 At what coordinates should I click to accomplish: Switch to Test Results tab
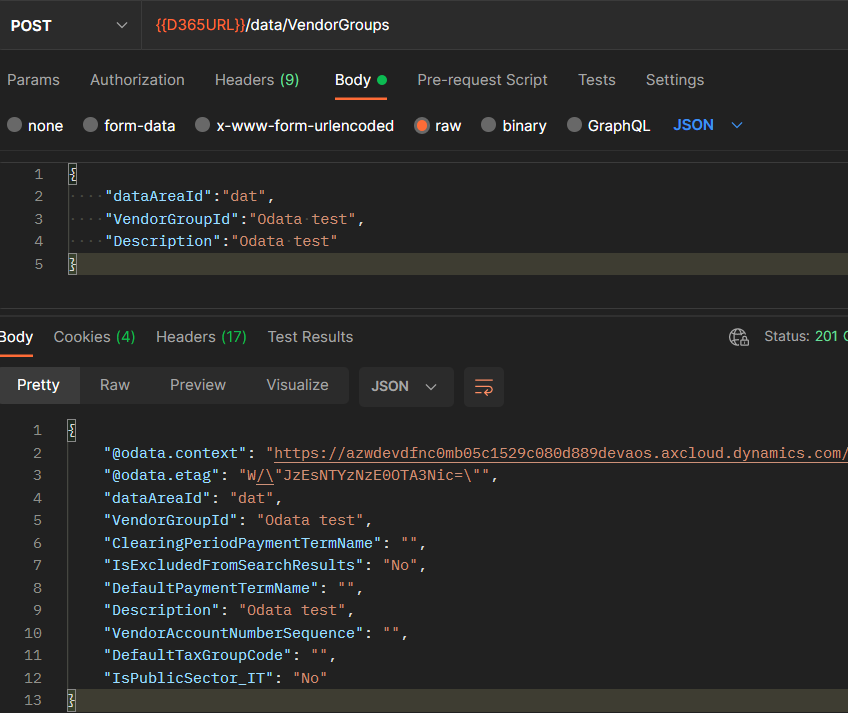point(310,337)
